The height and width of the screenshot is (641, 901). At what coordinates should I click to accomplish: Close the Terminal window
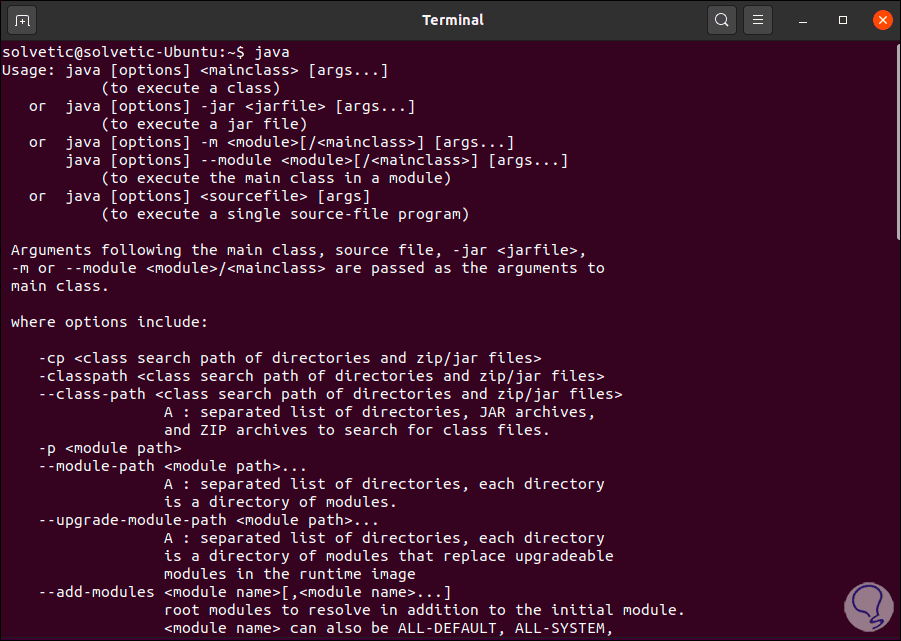881,20
